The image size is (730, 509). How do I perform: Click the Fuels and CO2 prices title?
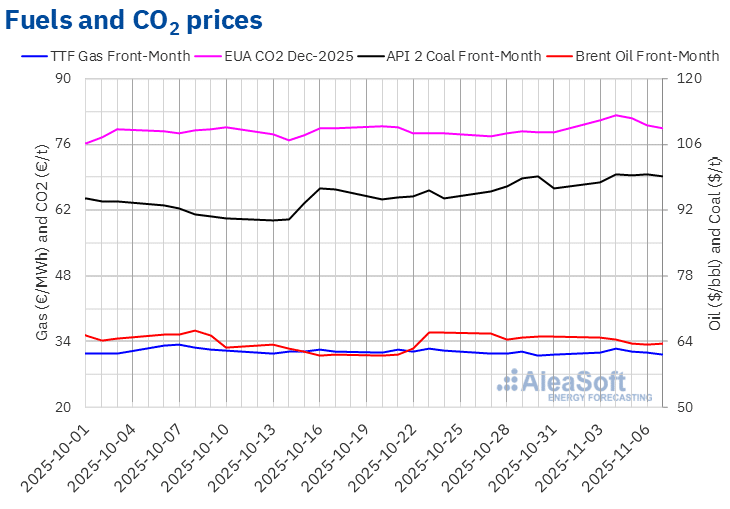(x=136, y=20)
